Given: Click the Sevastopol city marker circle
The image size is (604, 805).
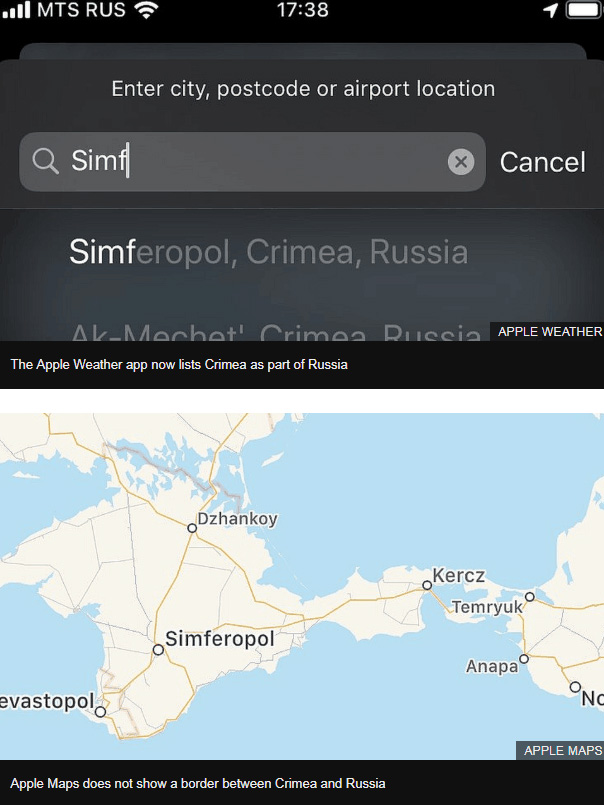Looking at the screenshot, I should 101,712.
